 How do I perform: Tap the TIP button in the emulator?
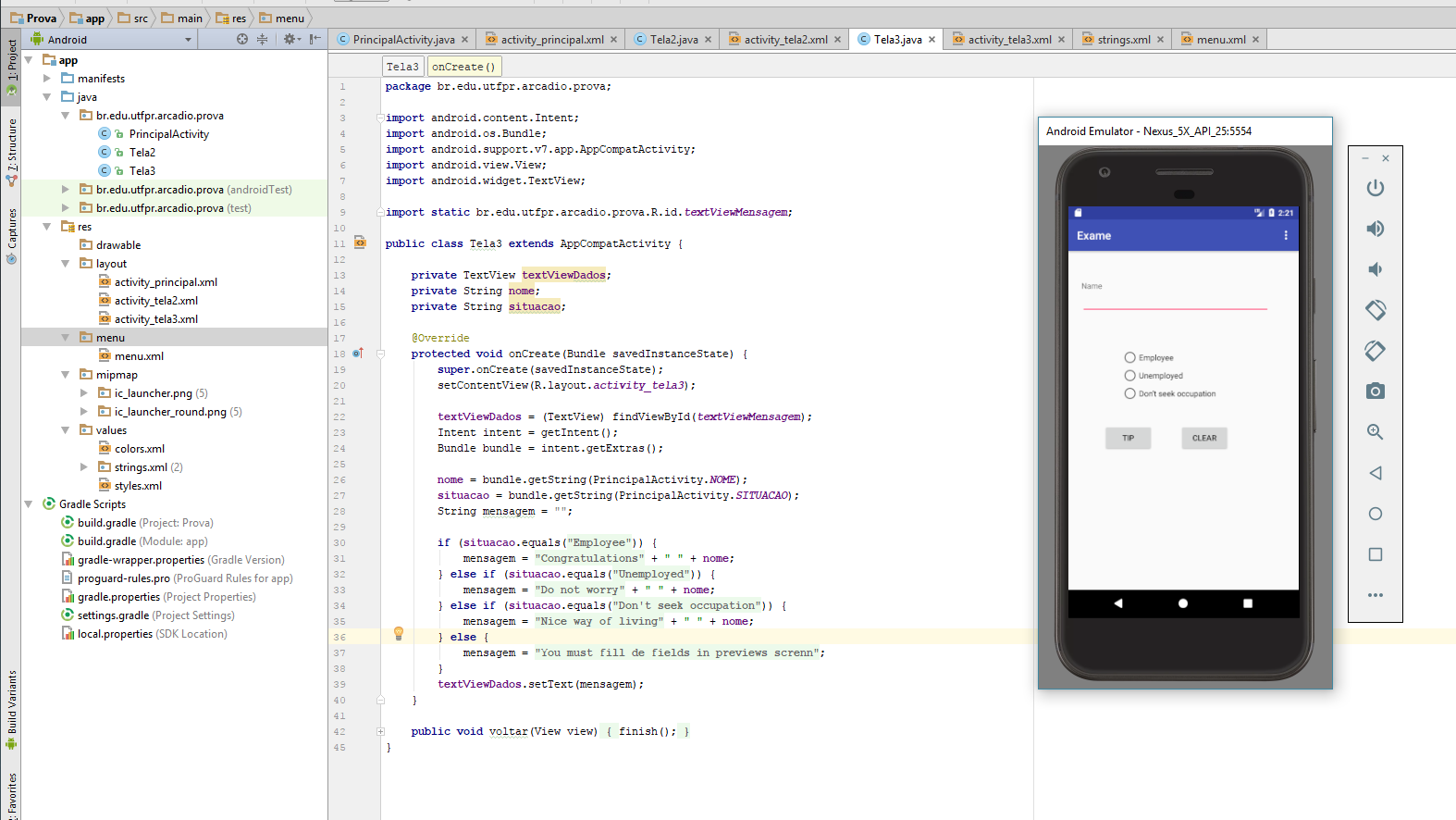(x=1129, y=438)
